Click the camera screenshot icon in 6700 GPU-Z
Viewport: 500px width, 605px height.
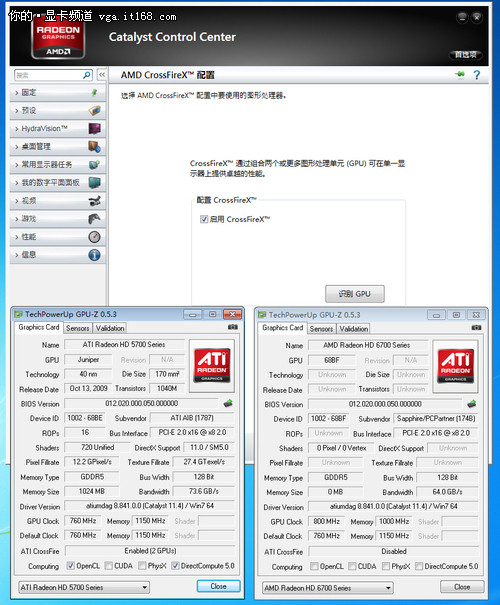(x=476, y=328)
